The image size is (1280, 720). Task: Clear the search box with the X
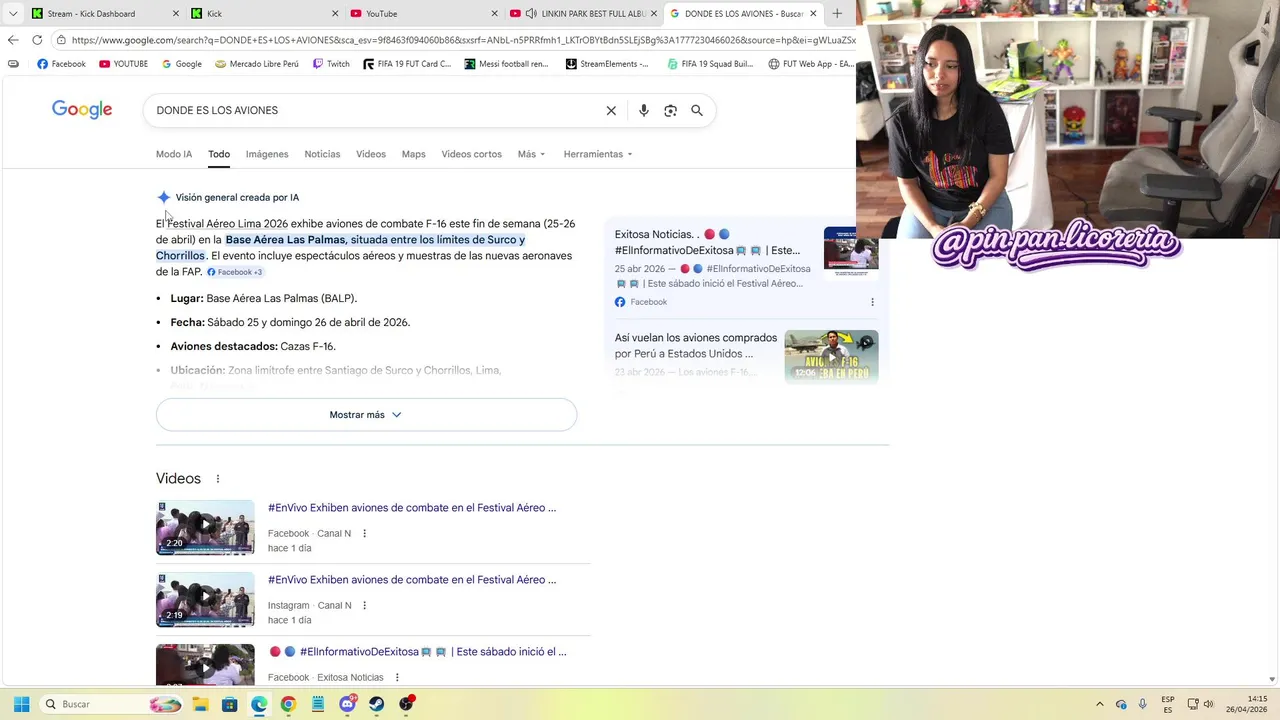[x=611, y=110]
